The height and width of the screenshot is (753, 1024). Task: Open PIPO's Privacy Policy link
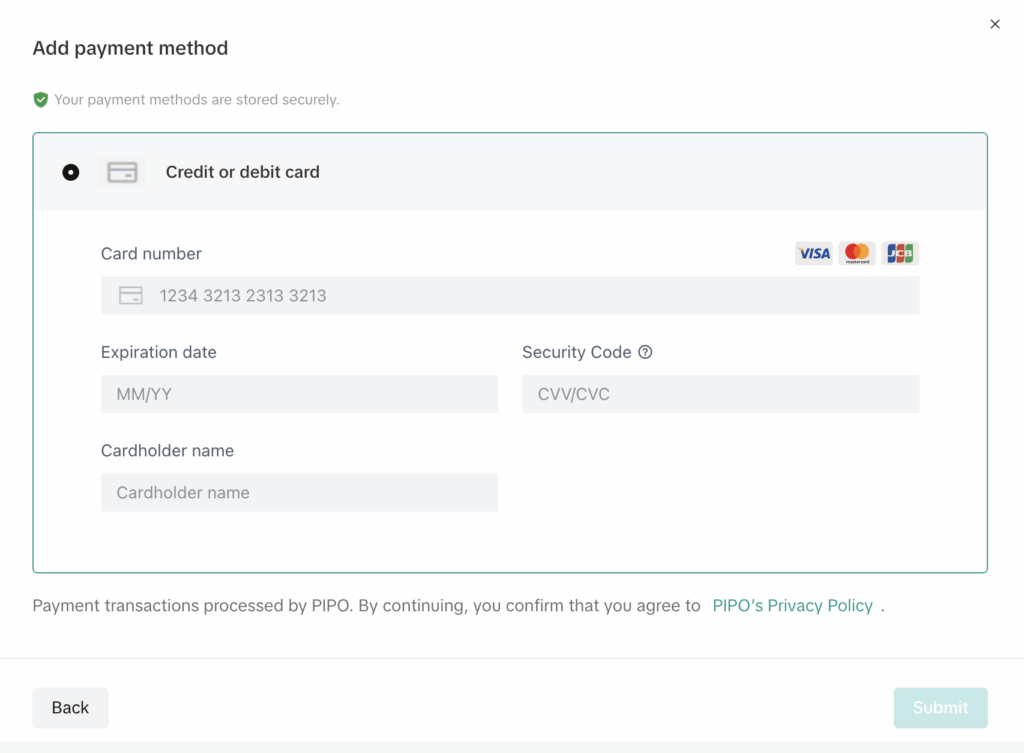click(792, 606)
